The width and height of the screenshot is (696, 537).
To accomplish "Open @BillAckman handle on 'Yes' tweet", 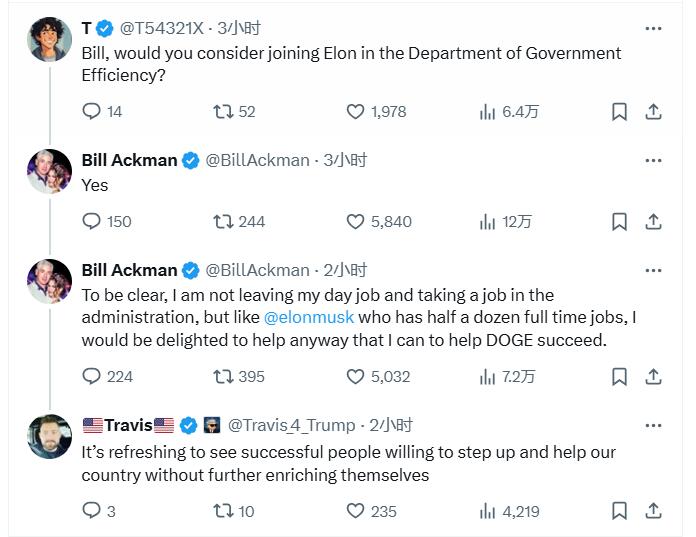I will point(257,160).
